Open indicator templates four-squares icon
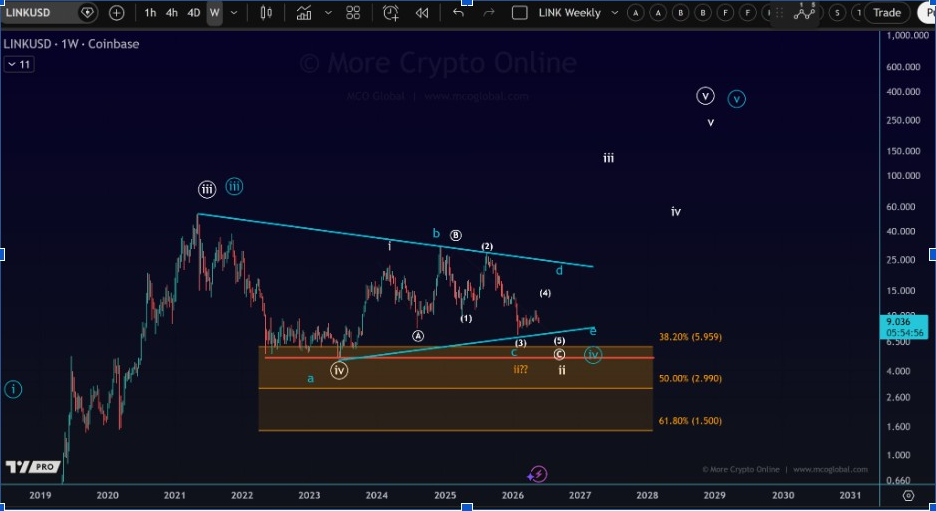Screen dimensions: 936x511 pyautogui.click(x=353, y=13)
